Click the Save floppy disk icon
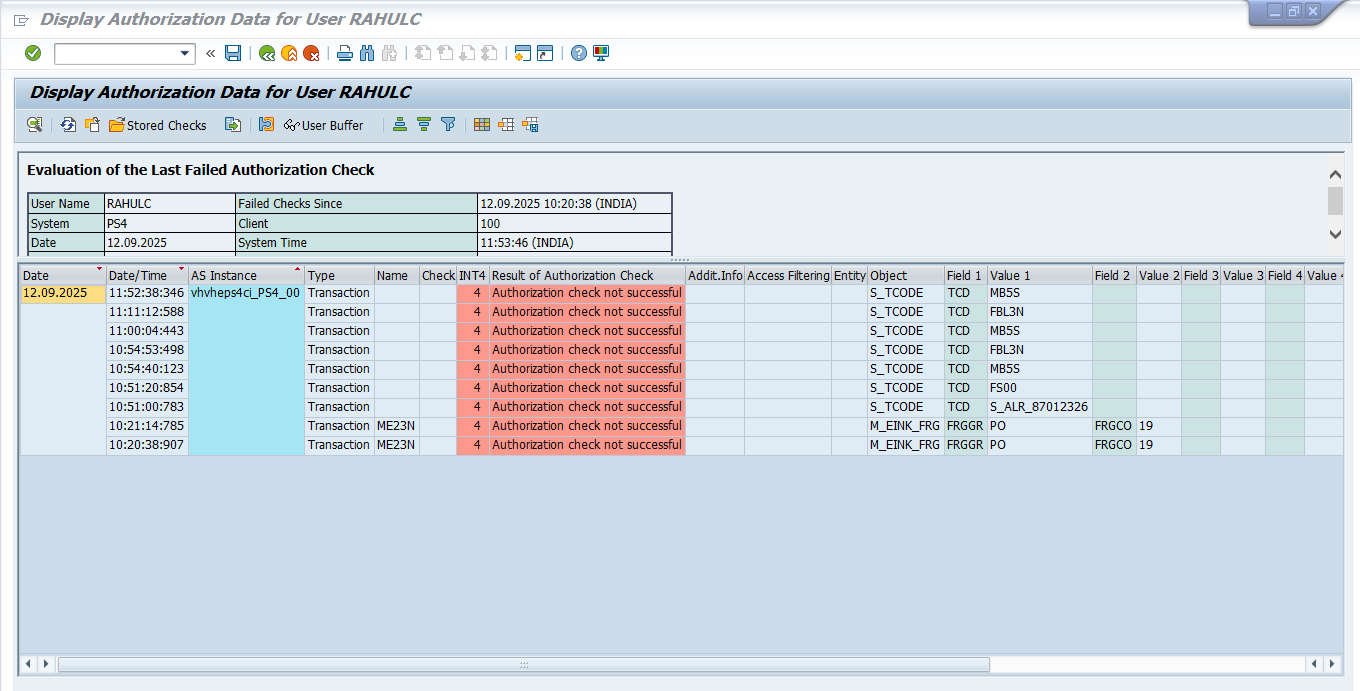Screen dimensions: 1360x691 (233, 53)
